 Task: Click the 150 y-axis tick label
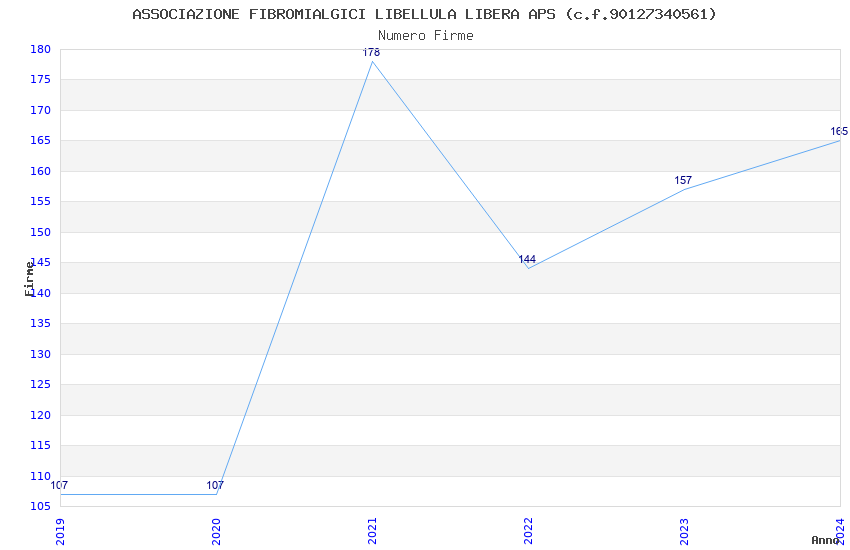pos(41,232)
